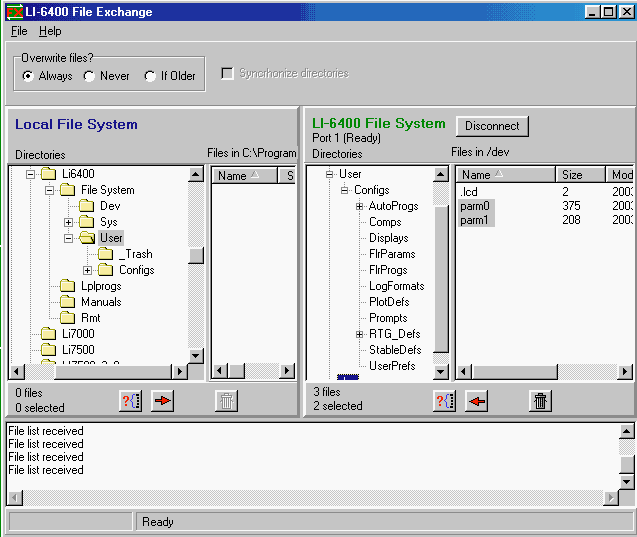Click the red arrow copy-to-local icon

pos(476,401)
